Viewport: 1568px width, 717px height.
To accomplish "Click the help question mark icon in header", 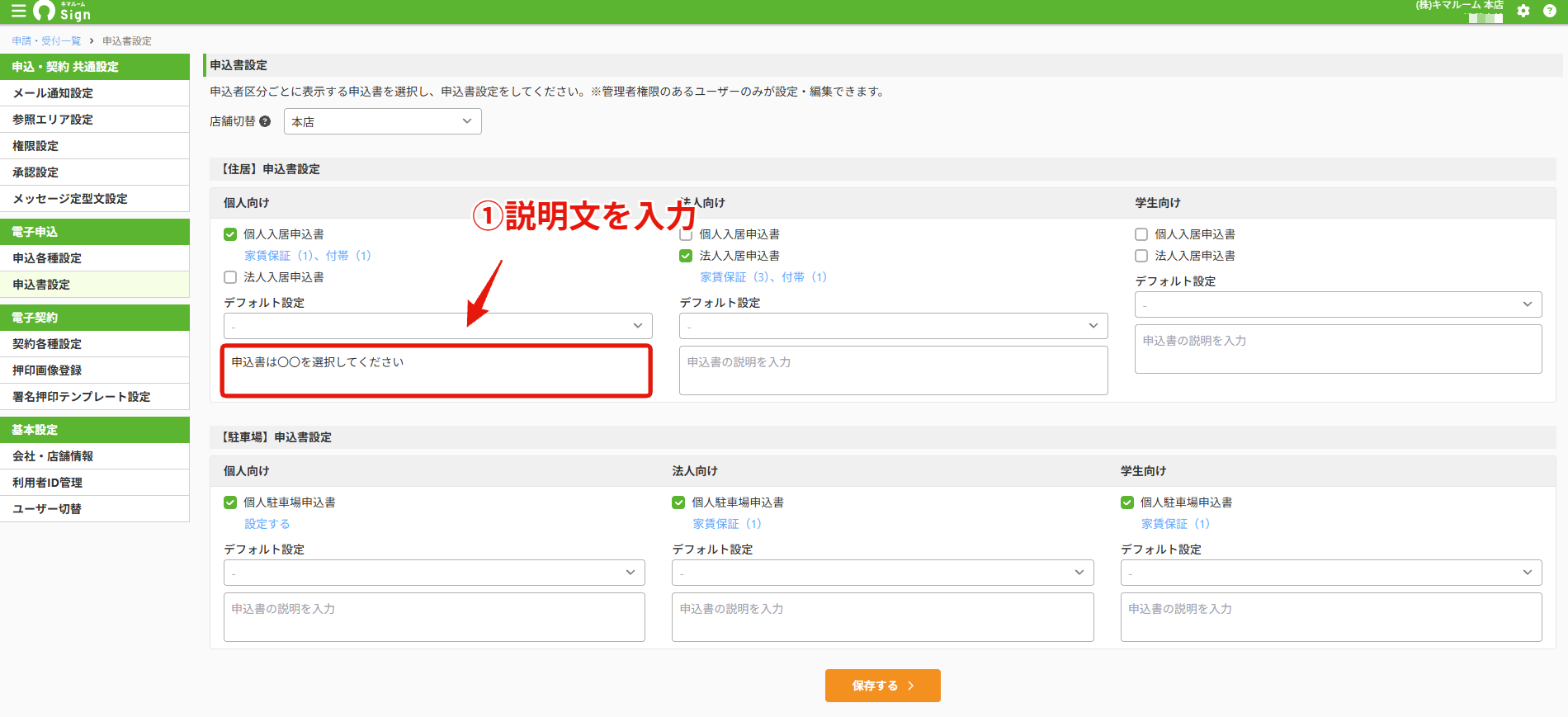I will (1550, 11).
